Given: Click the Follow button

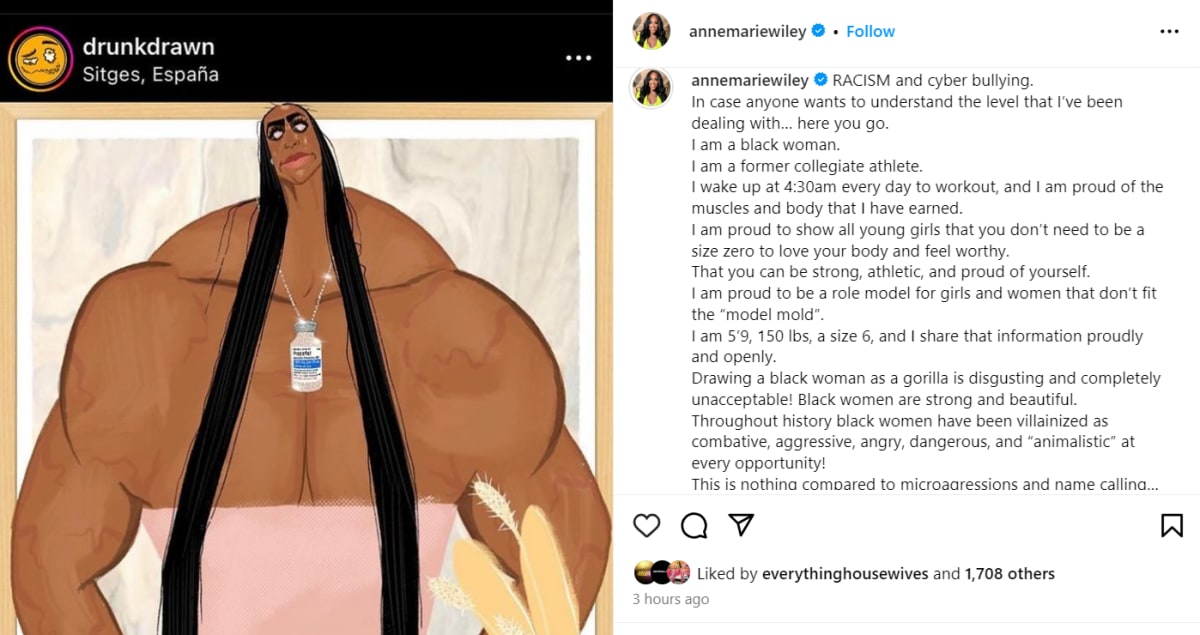Looking at the screenshot, I should click(870, 31).
